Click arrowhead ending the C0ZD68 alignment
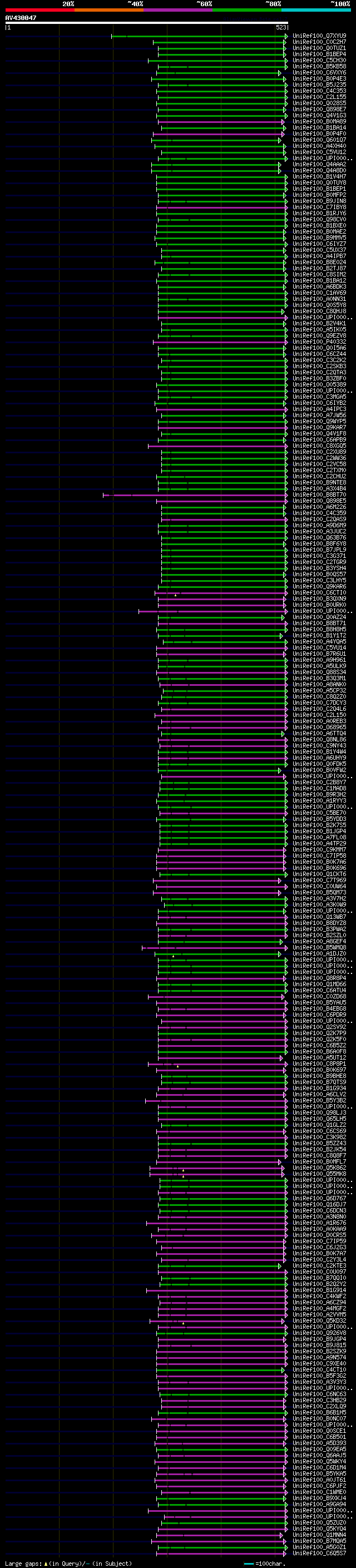Image resolution: width=356 pixels, height=1568 pixels. click(283, 997)
